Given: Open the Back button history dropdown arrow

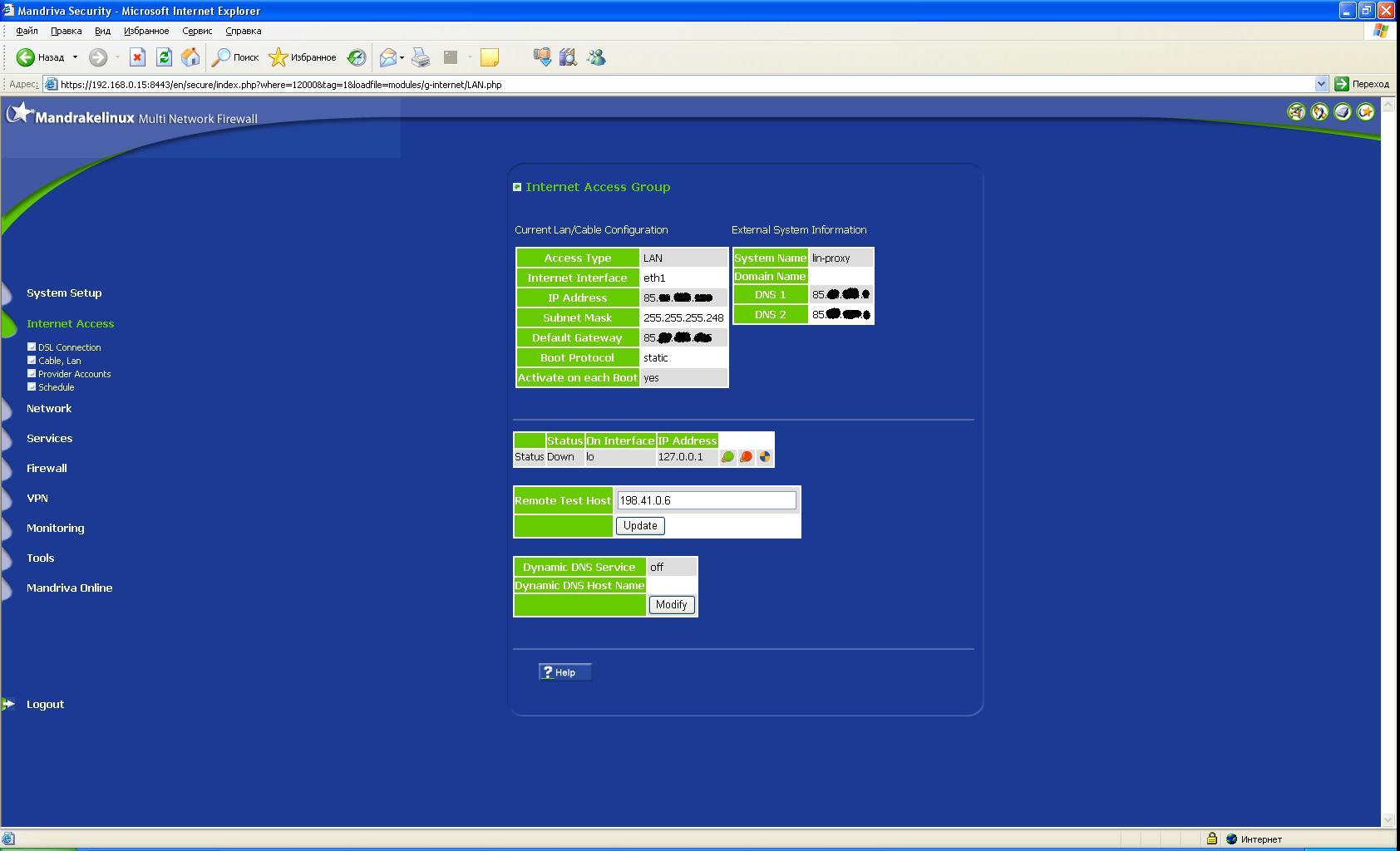Looking at the screenshot, I should [x=75, y=57].
